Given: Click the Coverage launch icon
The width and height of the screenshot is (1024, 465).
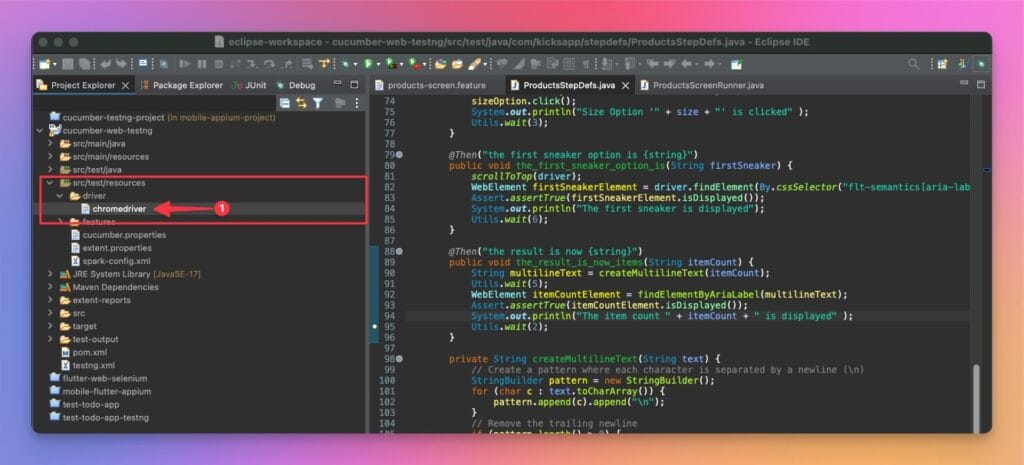Looking at the screenshot, I should 390,64.
